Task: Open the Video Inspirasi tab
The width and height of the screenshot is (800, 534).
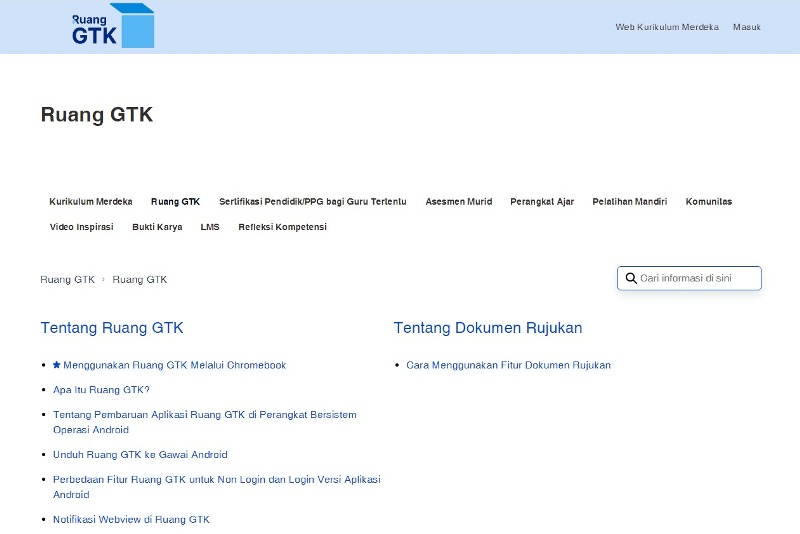Action: [x=82, y=227]
